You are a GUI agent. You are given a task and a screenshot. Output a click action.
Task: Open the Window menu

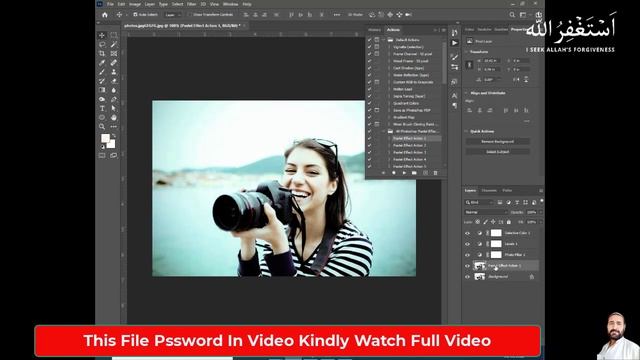[x=230, y=4]
